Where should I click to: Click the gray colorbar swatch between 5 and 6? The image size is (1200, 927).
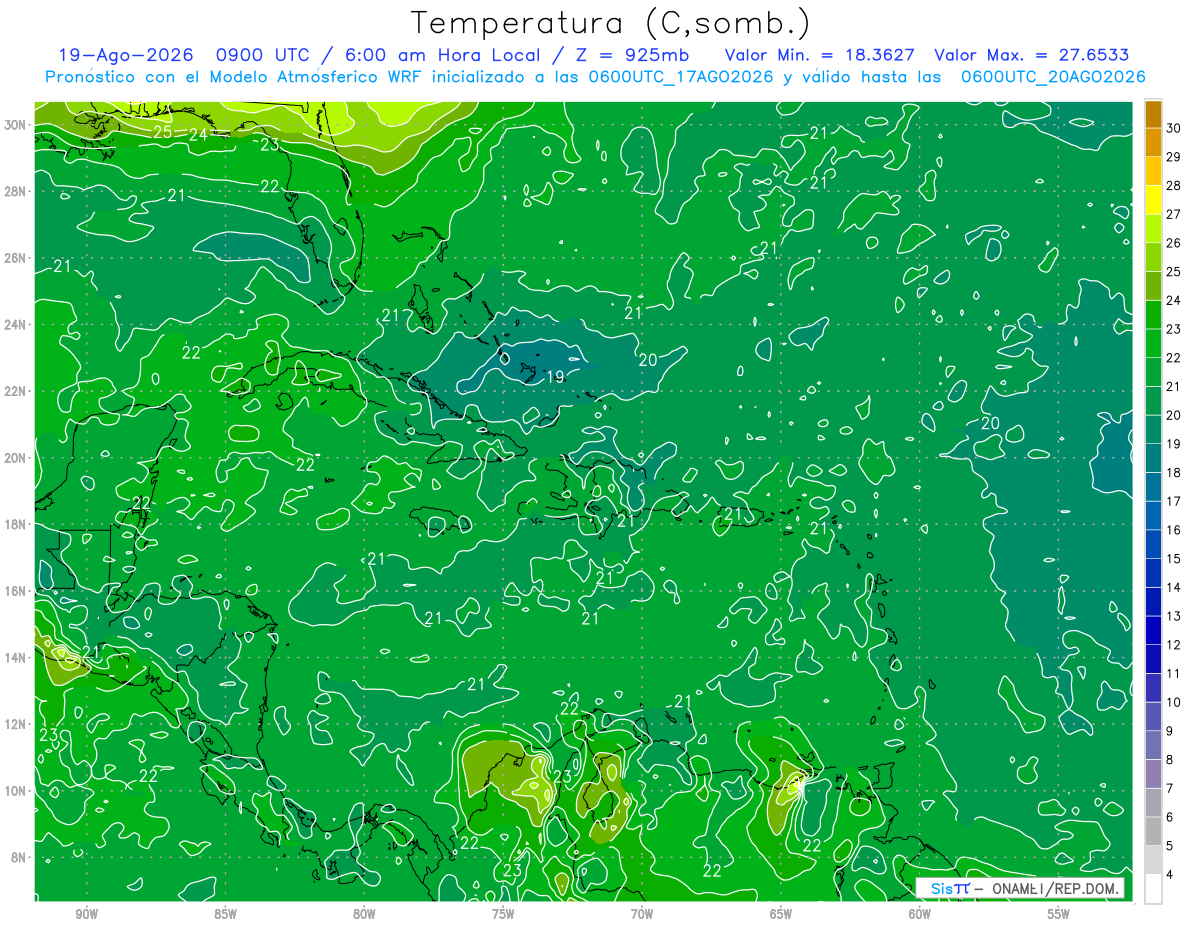pos(1153,832)
